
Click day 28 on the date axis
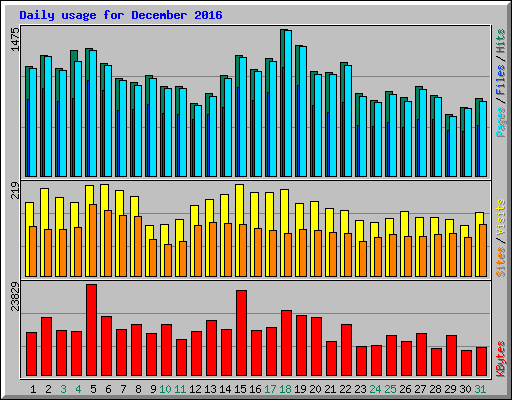(x=435, y=389)
